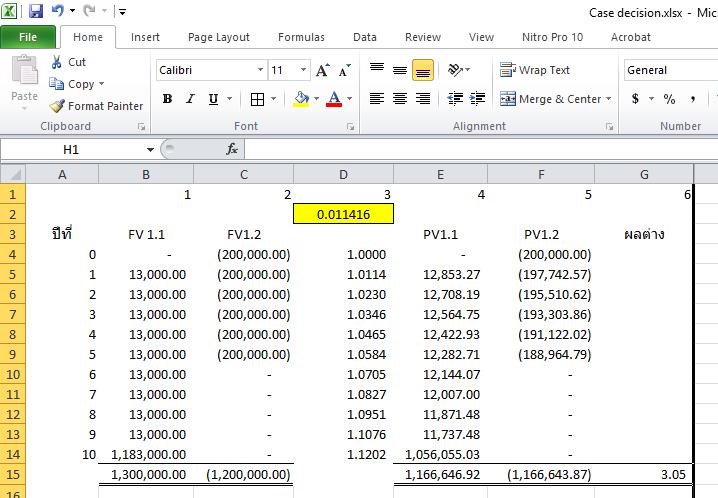This screenshot has height=498, width=718.
Task: Click the Insert Function fx icon
Action: (x=232, y=149)
